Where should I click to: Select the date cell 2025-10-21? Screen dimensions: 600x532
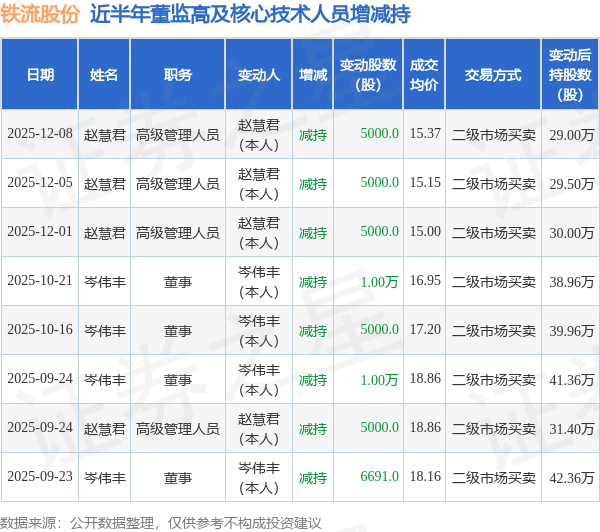coord(40,281)
